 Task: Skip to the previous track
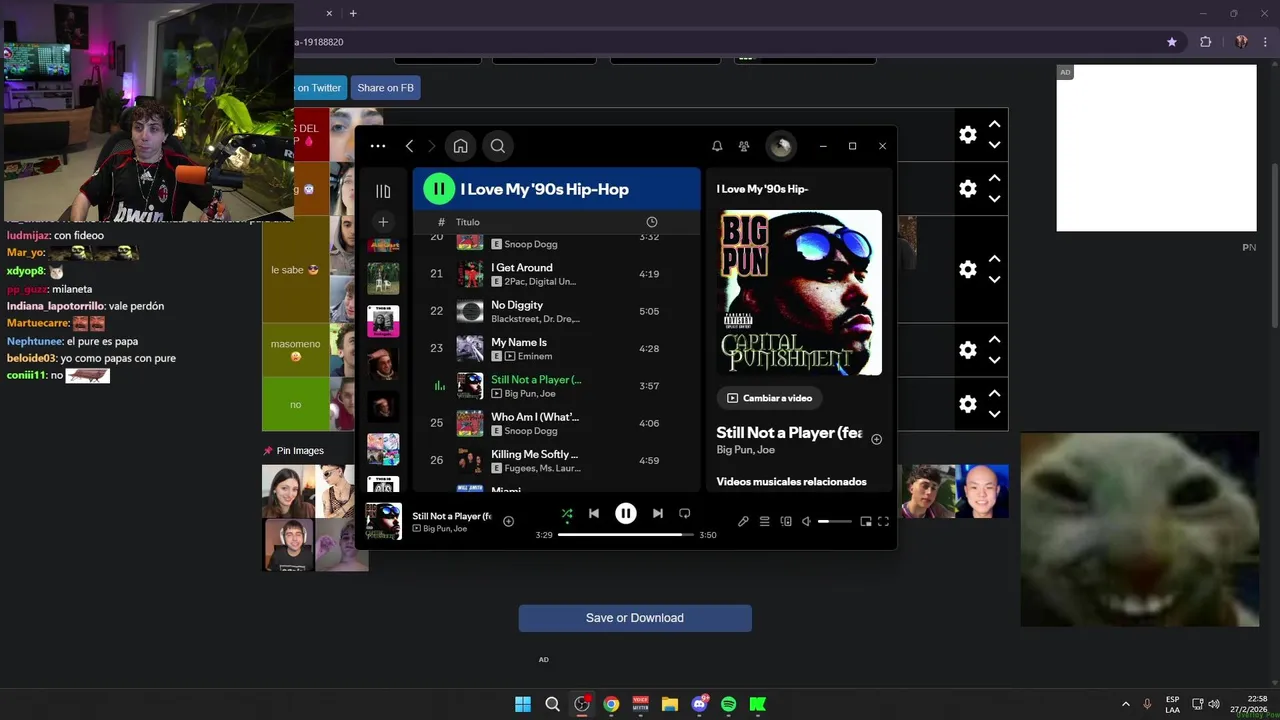(x=594, y=513)
